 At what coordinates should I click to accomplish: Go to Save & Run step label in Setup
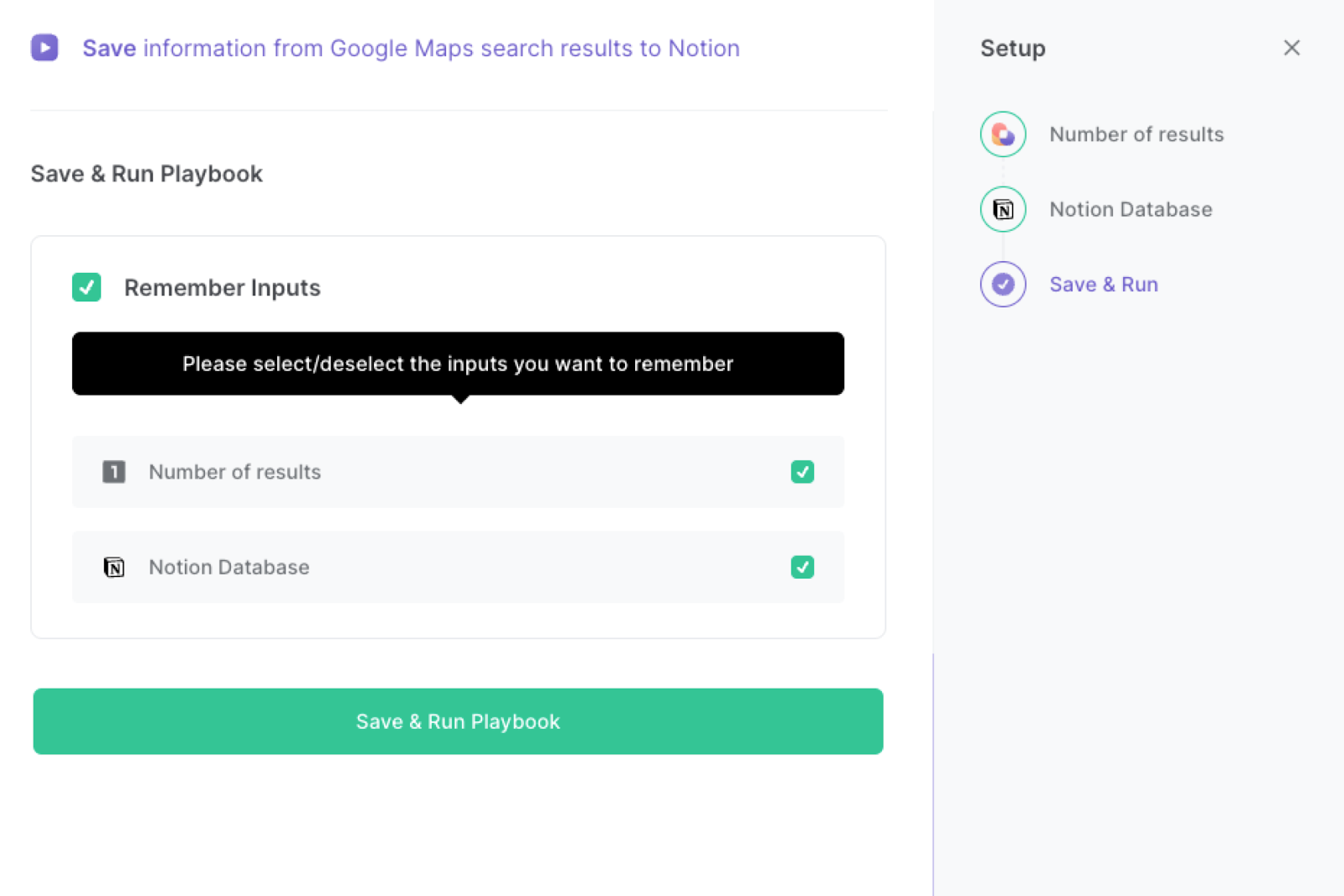click(x=1104, y=285)
